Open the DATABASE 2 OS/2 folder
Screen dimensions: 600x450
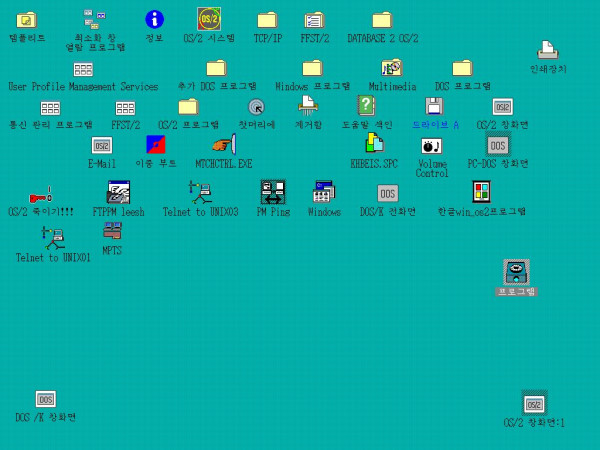pos(382,20)
